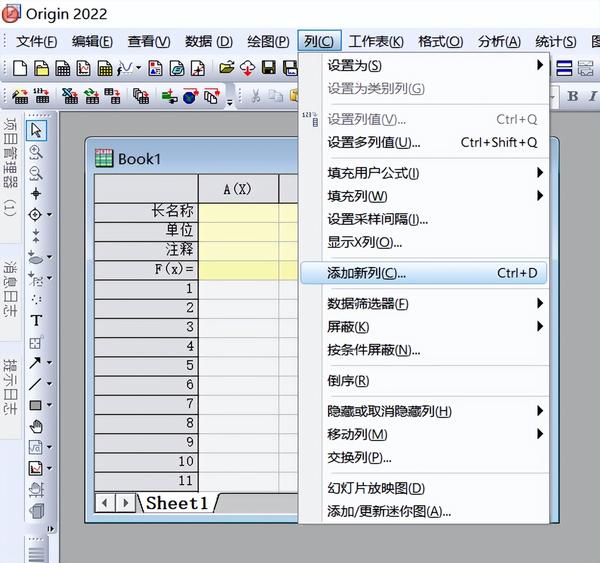Save the project with the floppy icon

[x=269, y=69]
